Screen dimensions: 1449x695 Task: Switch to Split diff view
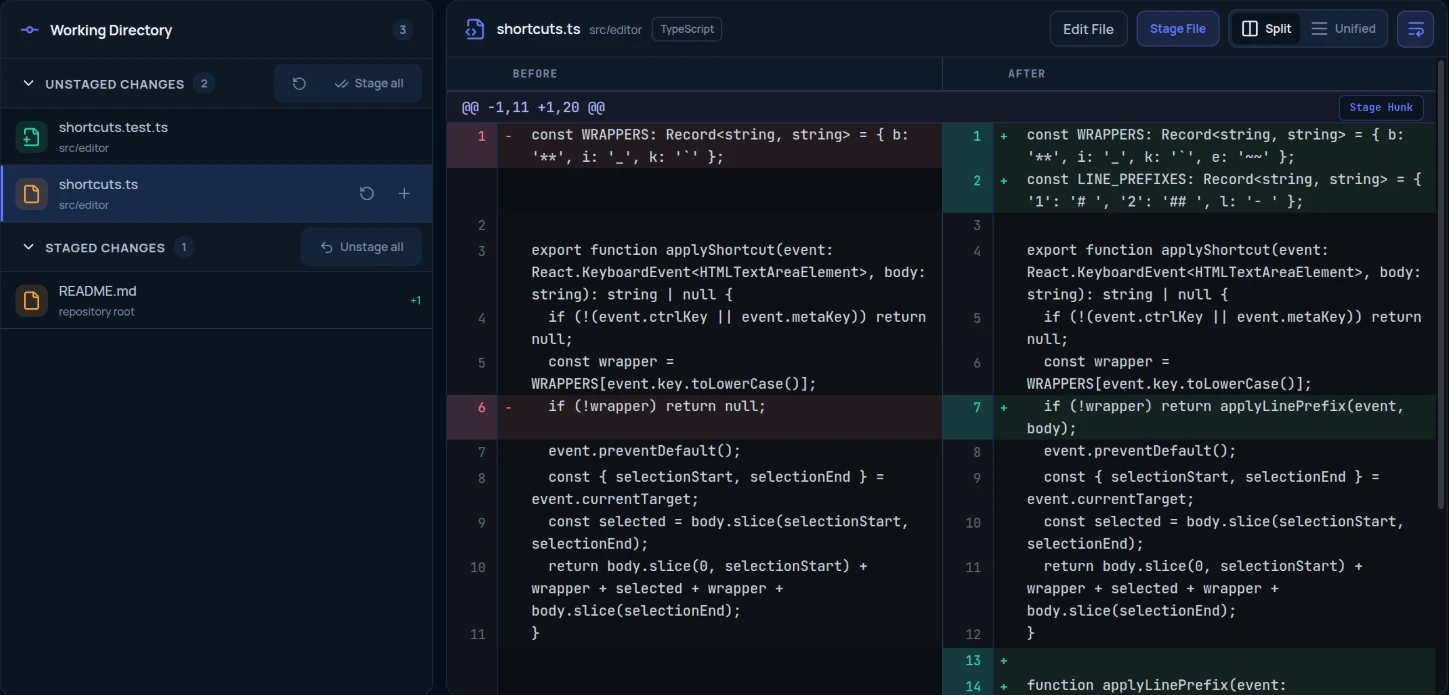1266,29
